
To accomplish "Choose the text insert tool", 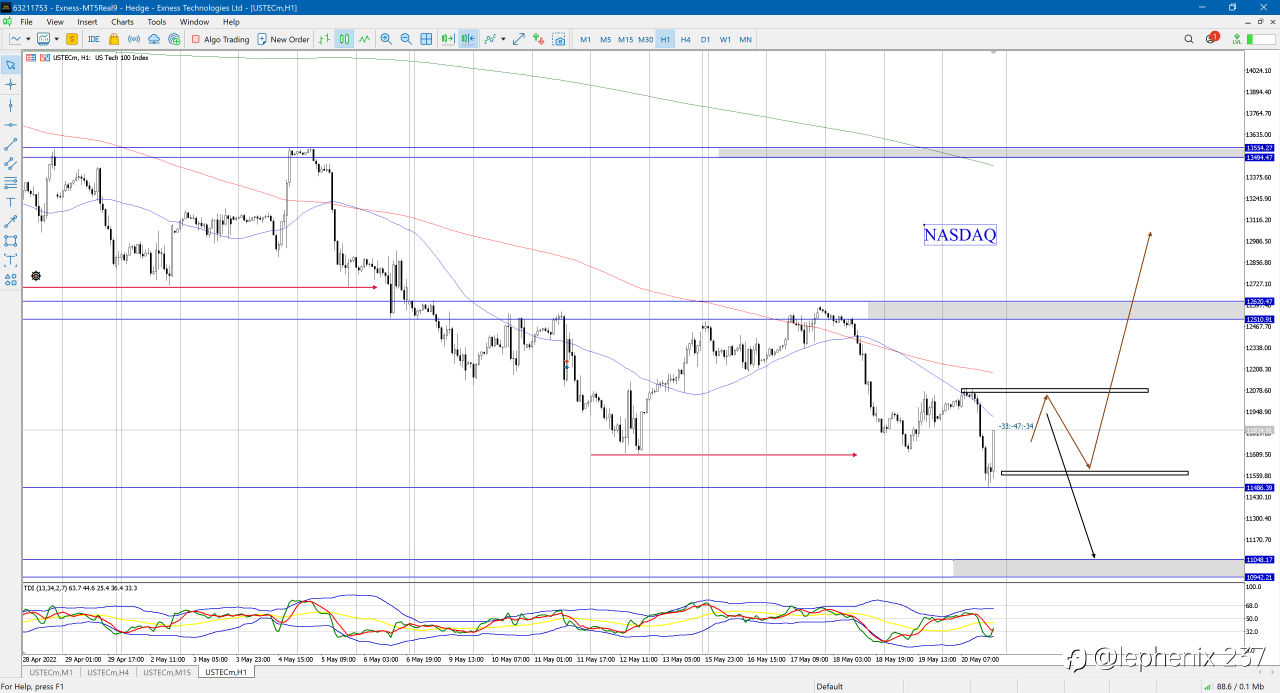I will click(11, 202).
